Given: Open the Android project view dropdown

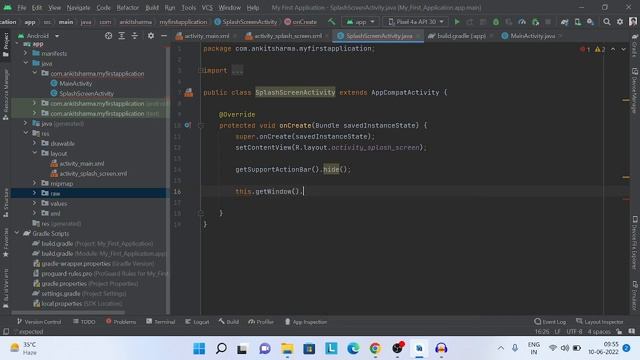Looking at the screenshot, I should 39,36.
